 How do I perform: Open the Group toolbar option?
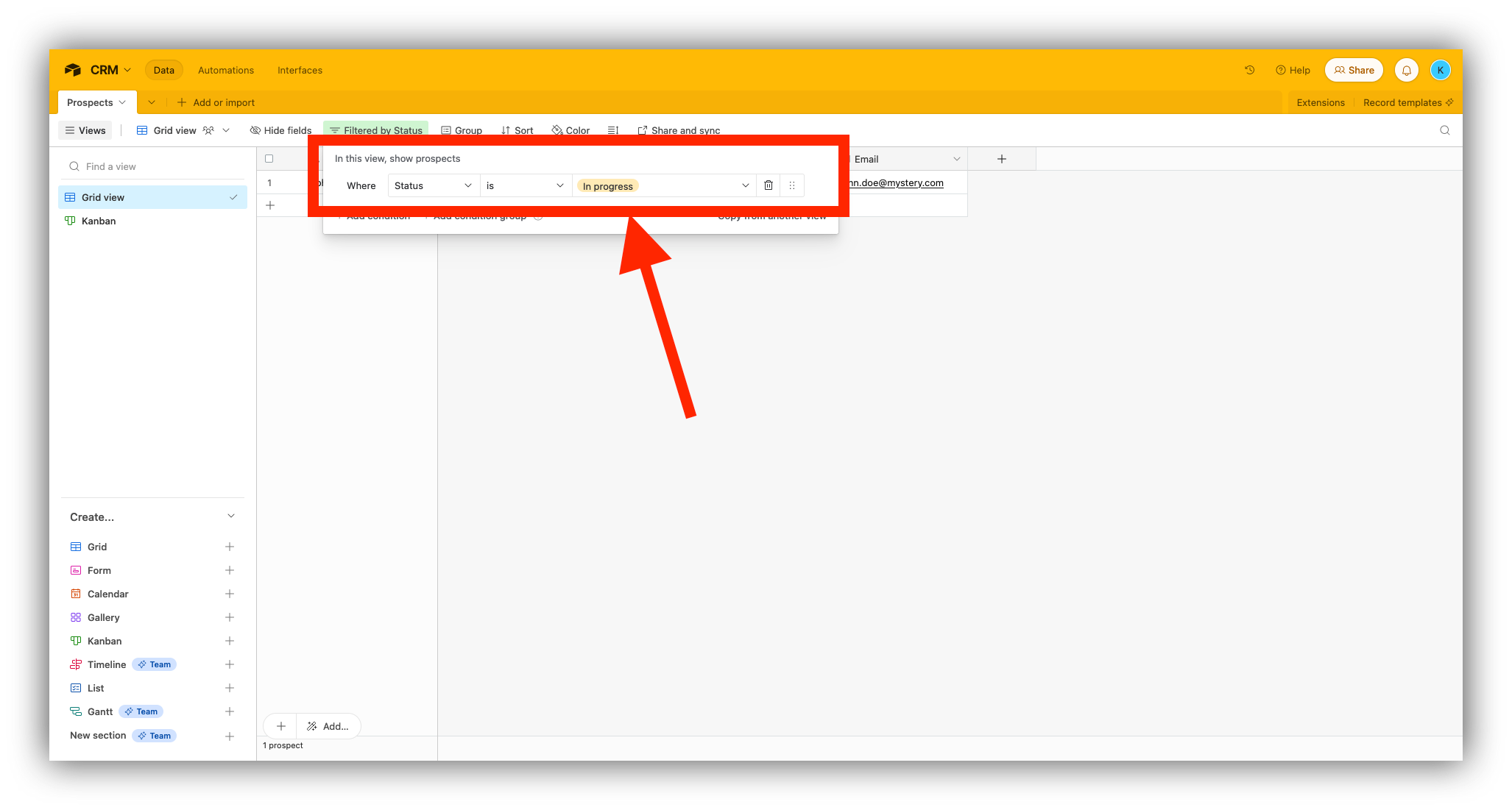(x=462, y=130)
